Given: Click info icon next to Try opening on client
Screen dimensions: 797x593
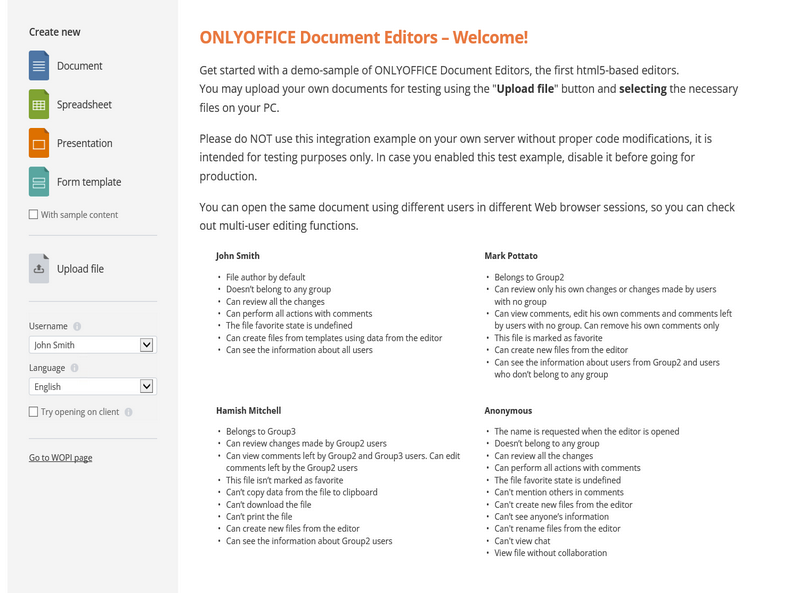Looking at the screenshot, I should tap(129, 412).
